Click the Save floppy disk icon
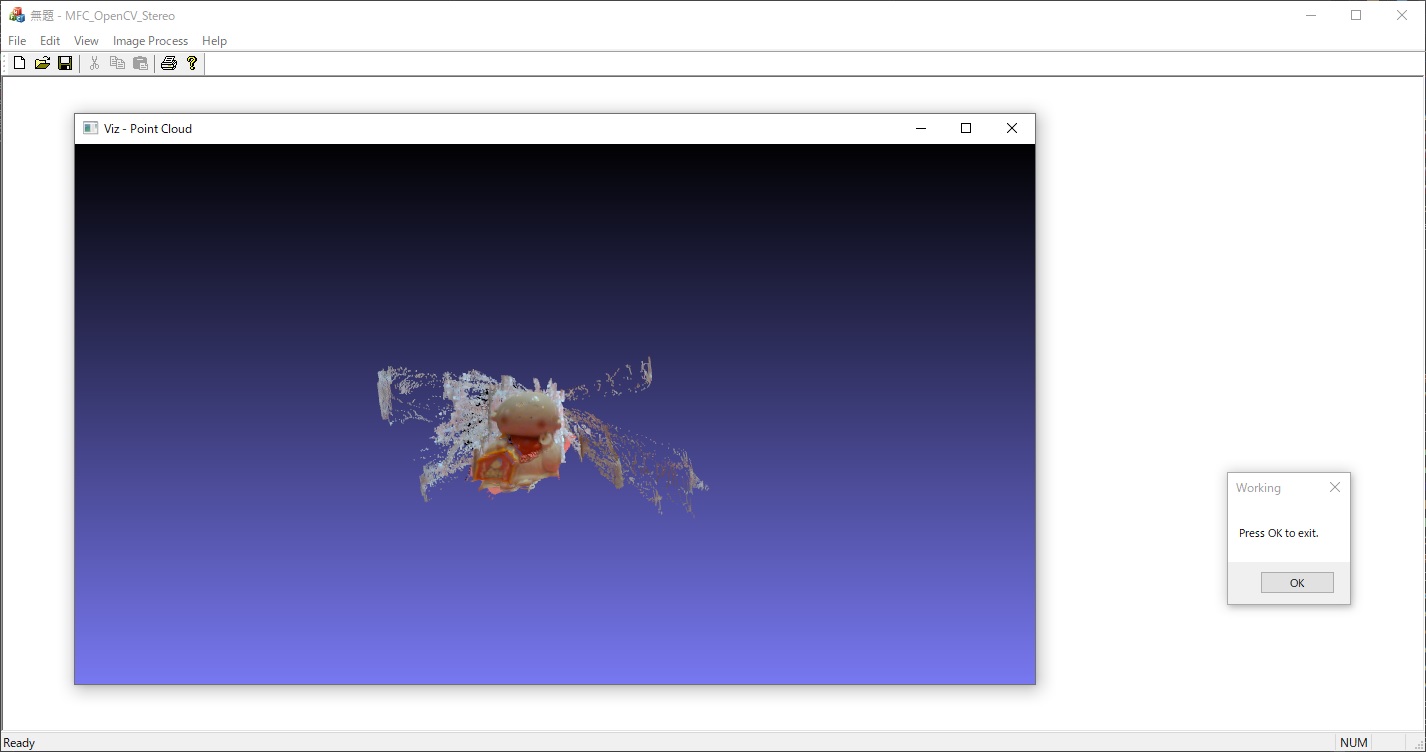Image resolution: width=1426 pixels, height=752 pixels. (x=65, y=63)
